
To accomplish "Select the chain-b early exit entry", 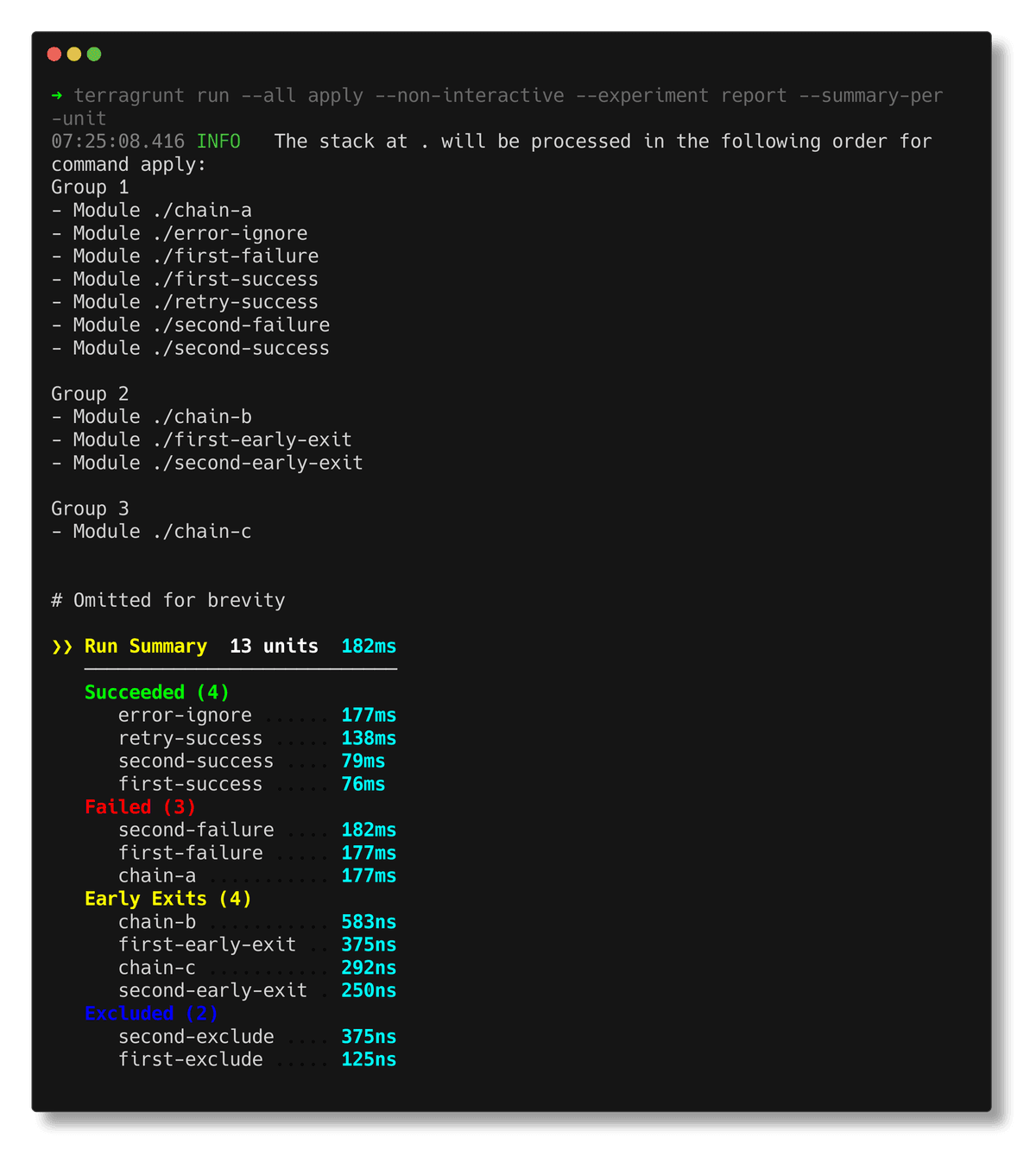I will pyautogui.click(x=257, y=922).
